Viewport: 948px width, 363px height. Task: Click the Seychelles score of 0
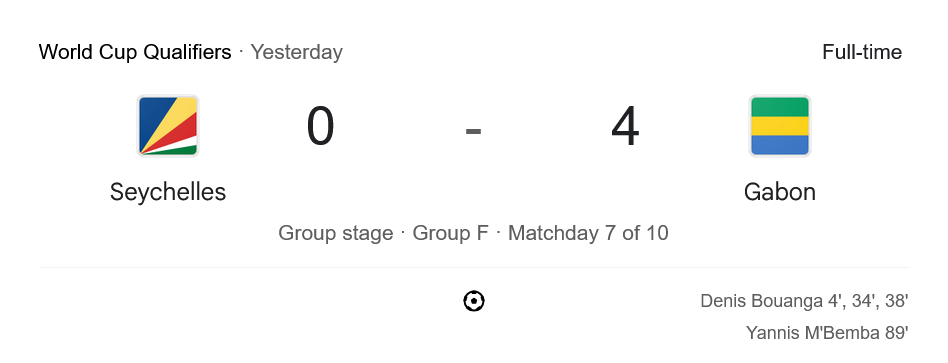coord(320,126)
